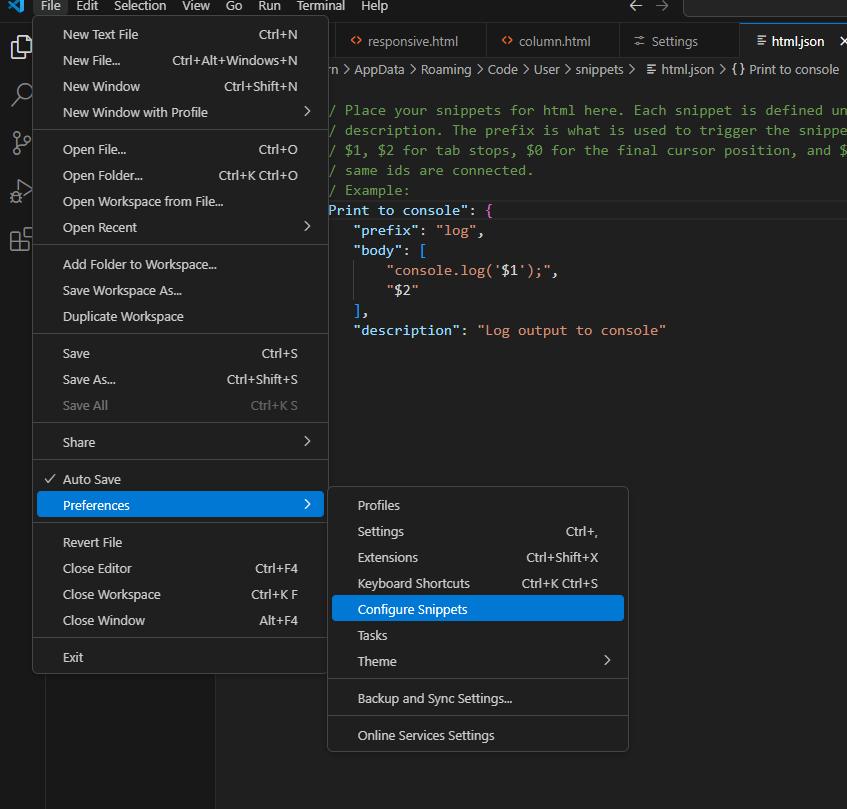847x809 pixels.
Task: Toggle Auto Save in File menu
Action: (180, 479)
